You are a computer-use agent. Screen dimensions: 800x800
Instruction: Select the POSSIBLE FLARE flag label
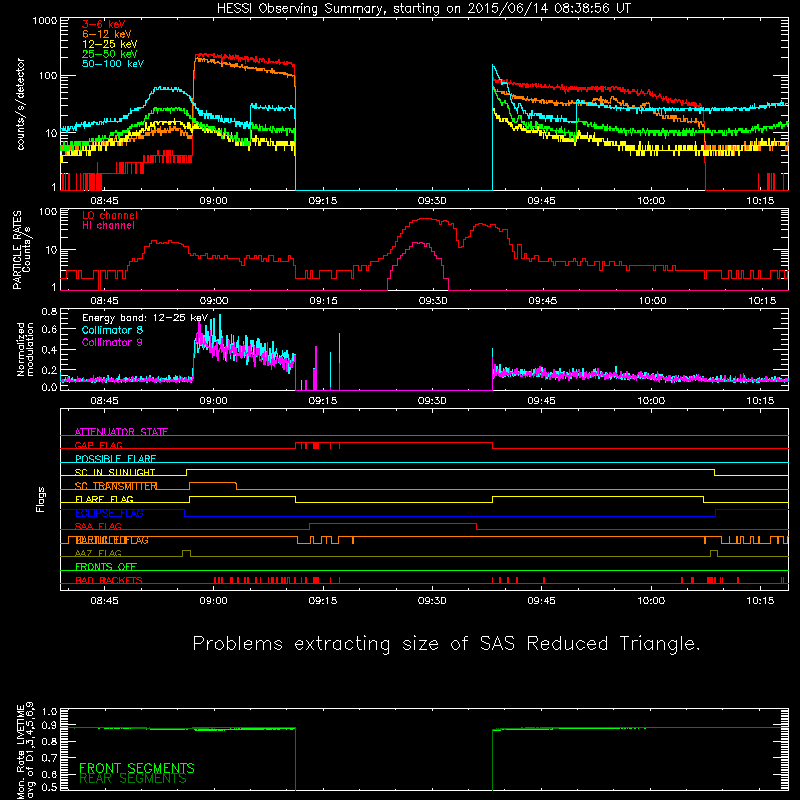tap(115, 459)
